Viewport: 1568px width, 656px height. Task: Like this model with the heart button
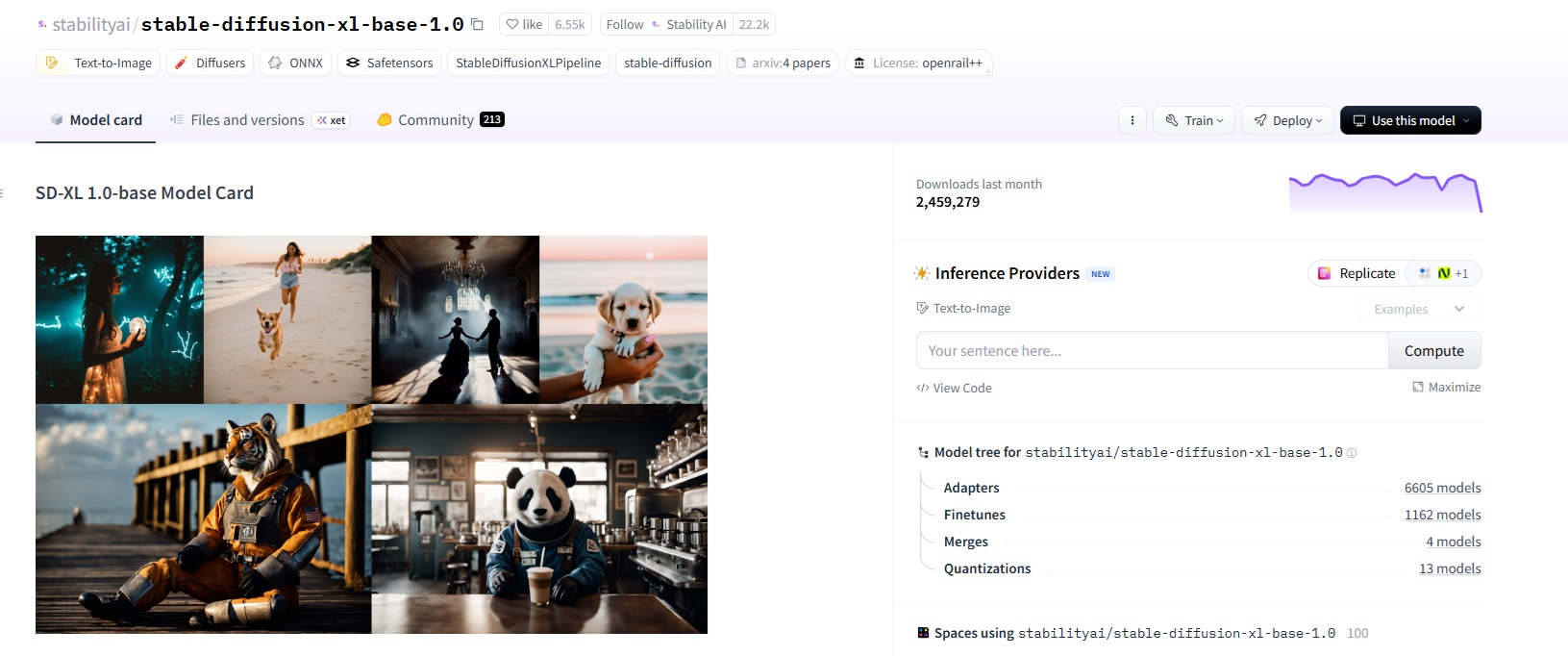point(524,24)
